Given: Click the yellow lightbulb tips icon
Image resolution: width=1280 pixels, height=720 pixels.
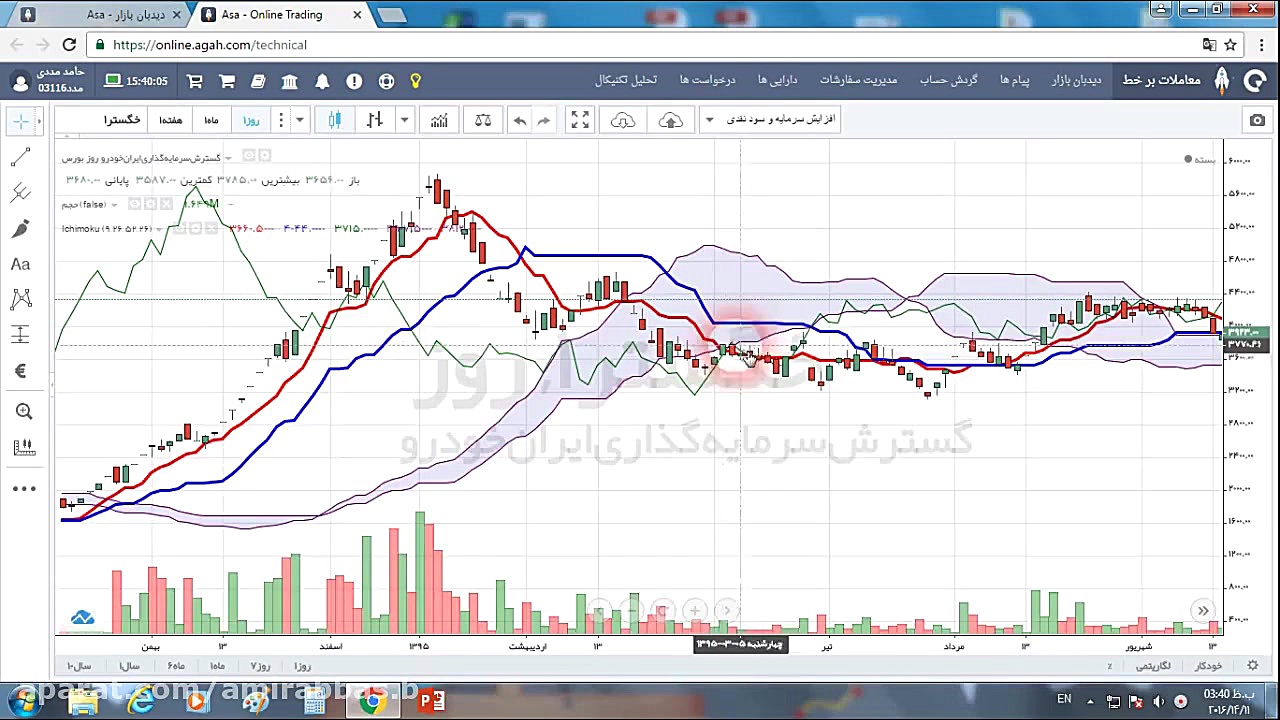Looking at the screenshot, I should [x=415, y=81].
